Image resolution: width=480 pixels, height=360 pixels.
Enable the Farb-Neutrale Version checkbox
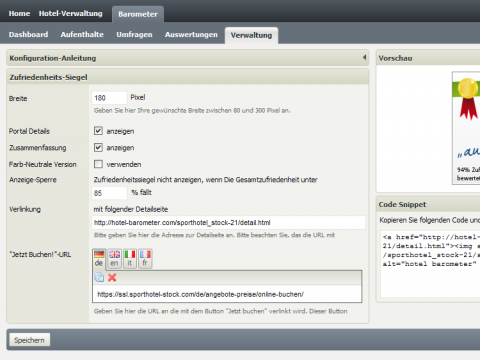coord(98,164)
